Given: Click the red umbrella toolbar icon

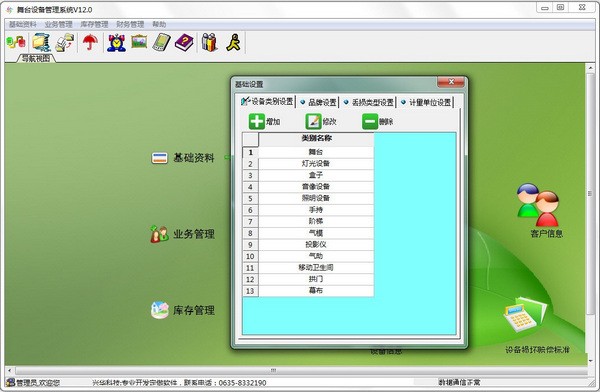Looking at the screenshot, I should (90, 42).
